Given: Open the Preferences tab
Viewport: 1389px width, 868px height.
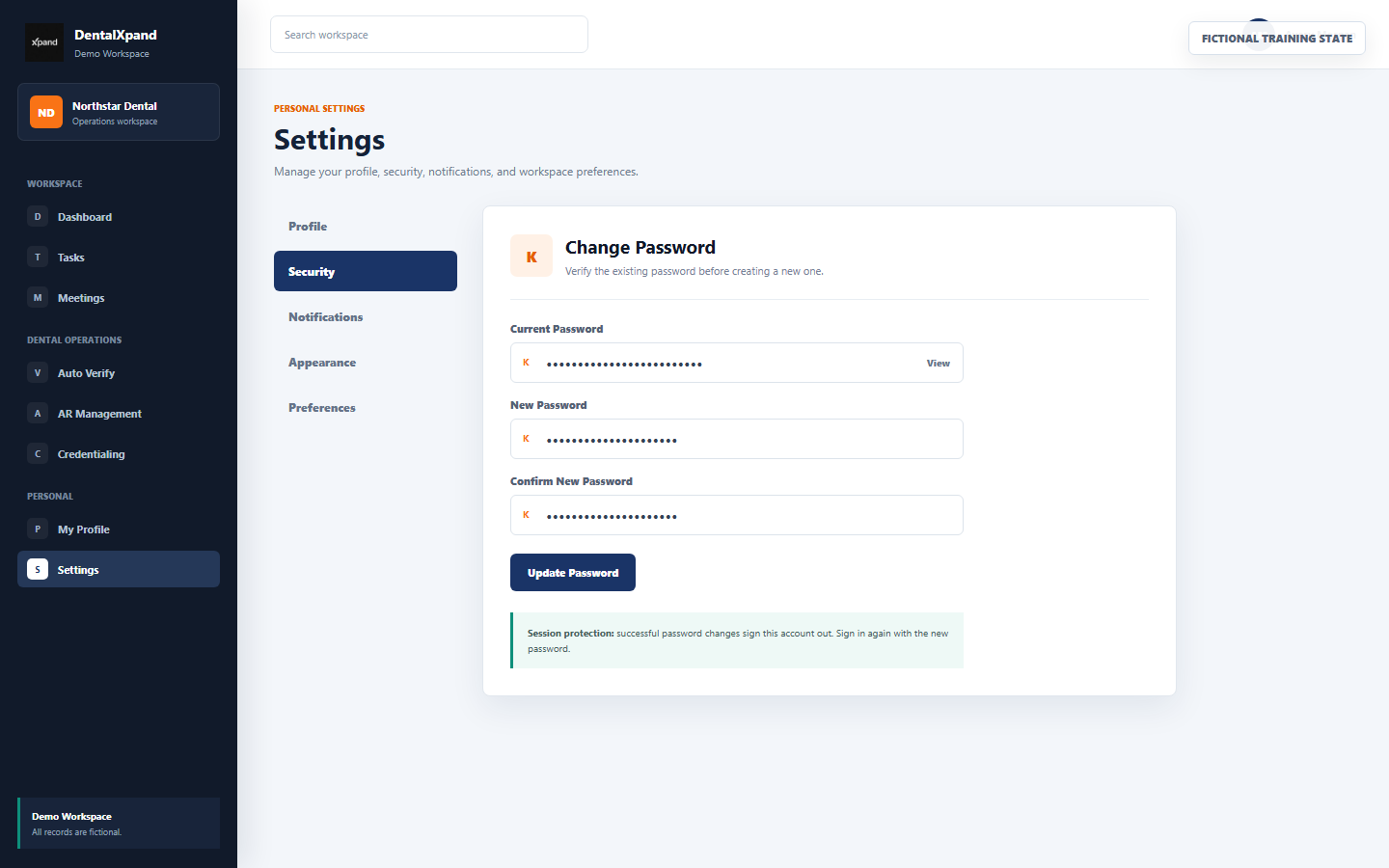Looking at the screenshot, I should click(366, 408).
